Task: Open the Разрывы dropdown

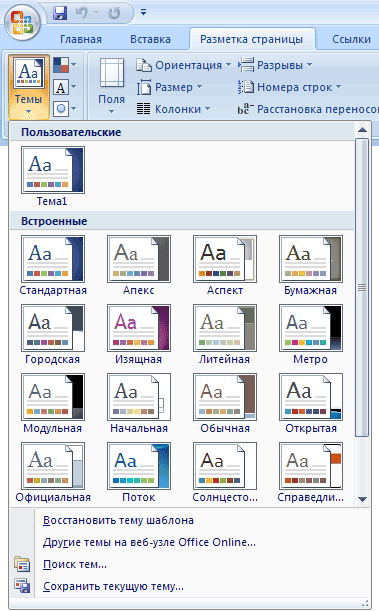Action: pyautogui.click(x=275, y=65)
